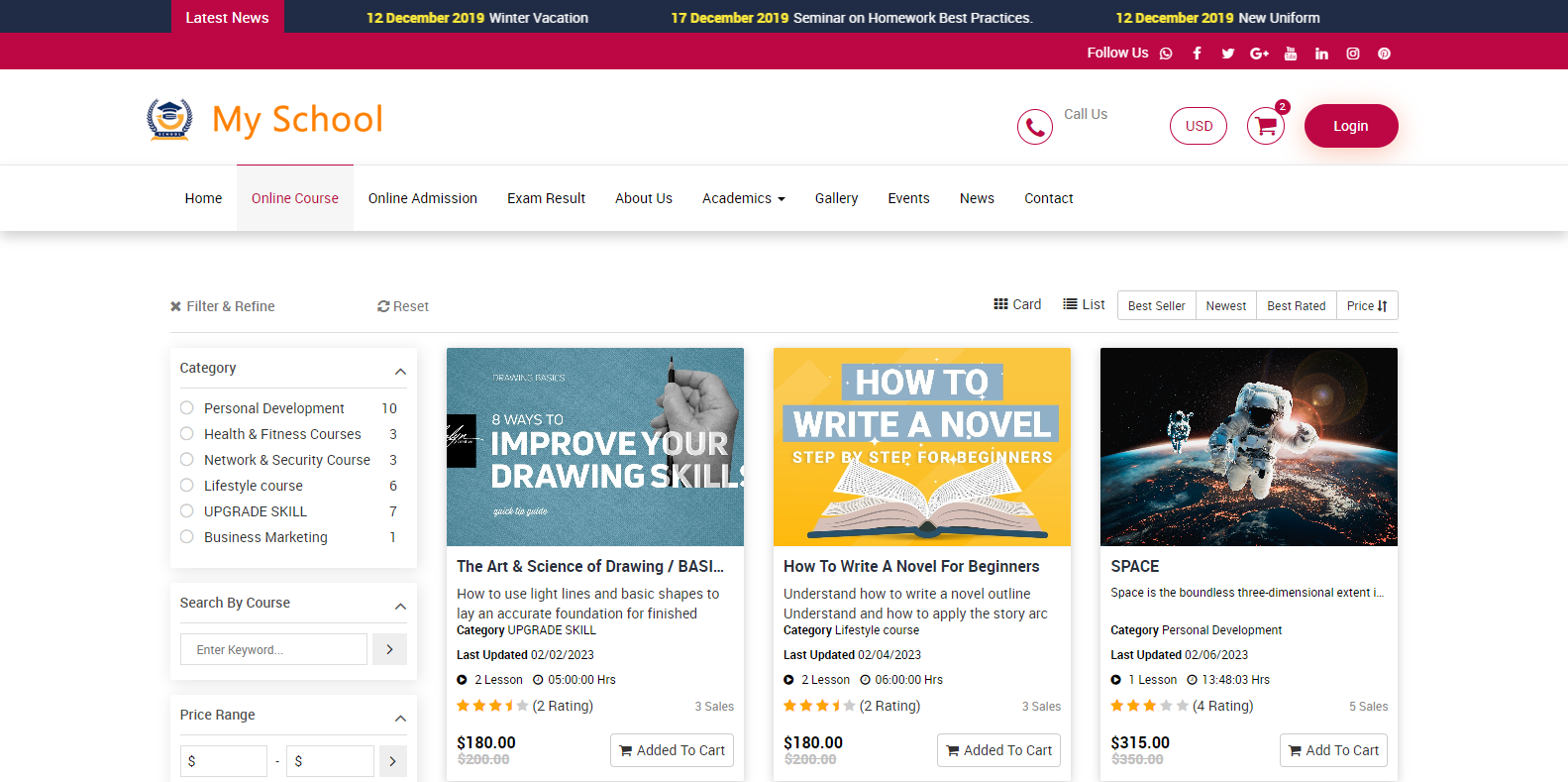This screenshot has width=1568, height=782.
Task: Click the star rating of SPACE course
Action: click(x=1149, y=706)
